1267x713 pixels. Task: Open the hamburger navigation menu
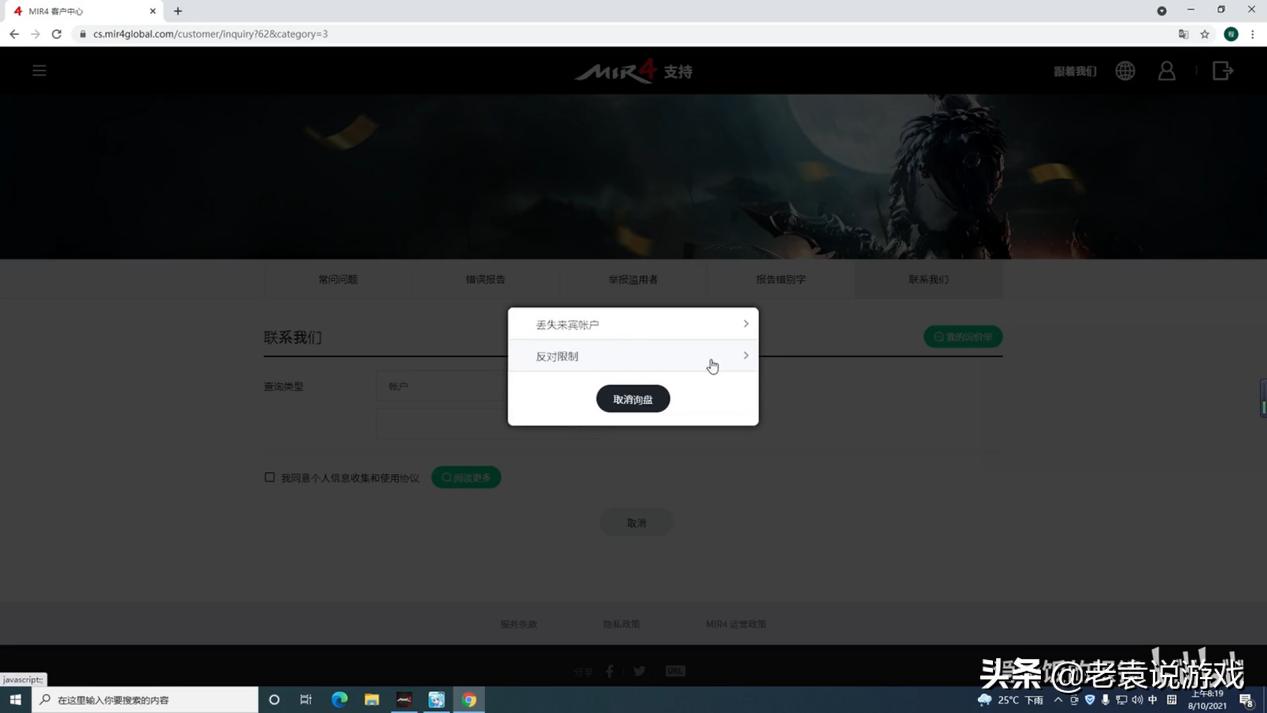click(x=38, y=70)
